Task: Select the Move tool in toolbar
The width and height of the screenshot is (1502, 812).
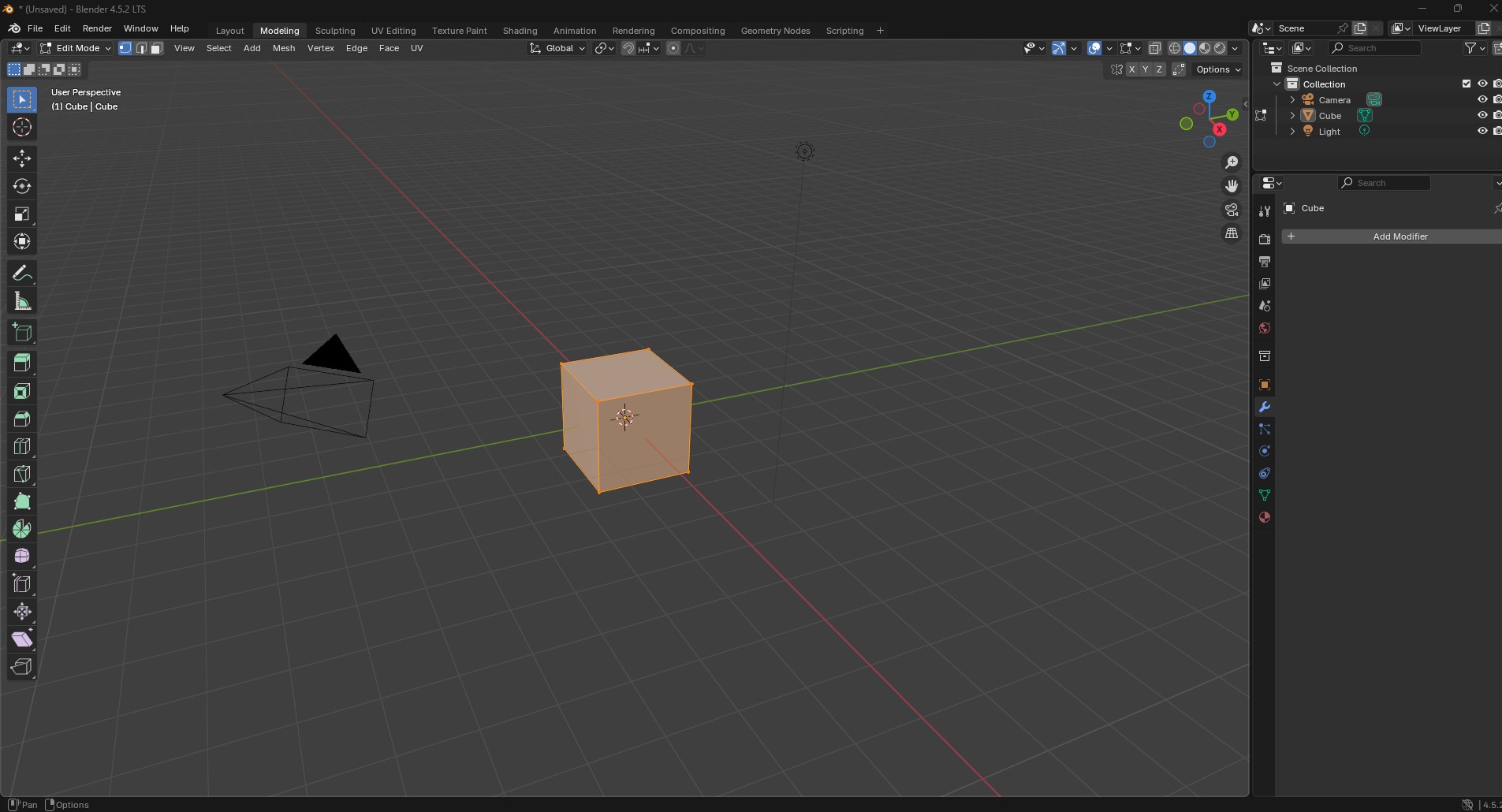Action: [x=22, y=158]
